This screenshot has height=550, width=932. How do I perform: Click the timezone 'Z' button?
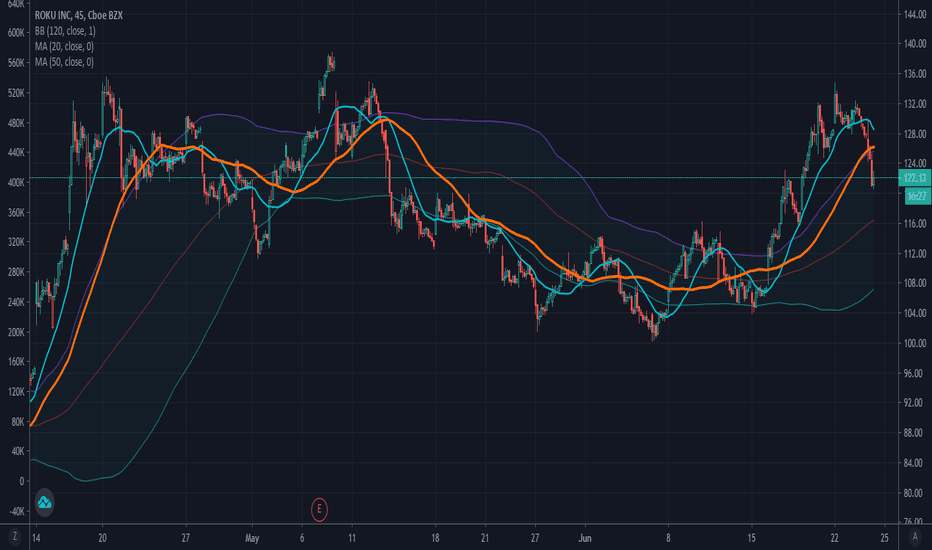(14, 537)
